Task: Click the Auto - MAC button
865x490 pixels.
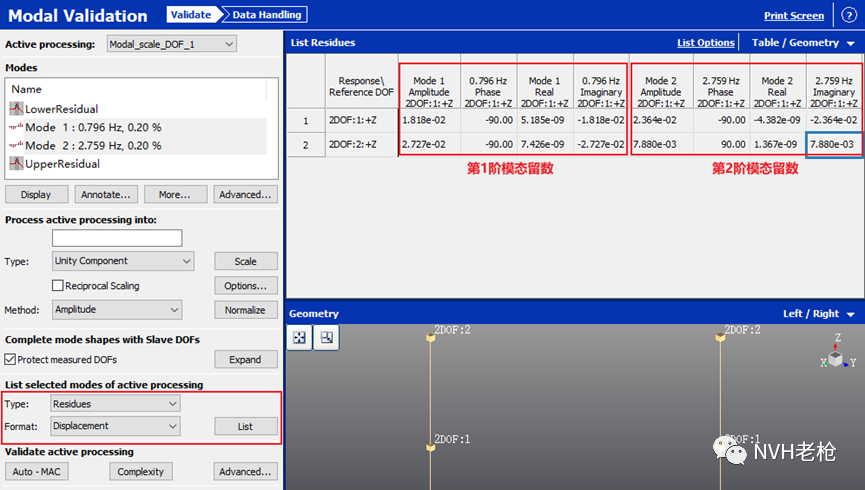Action: (x=37, y=471)
